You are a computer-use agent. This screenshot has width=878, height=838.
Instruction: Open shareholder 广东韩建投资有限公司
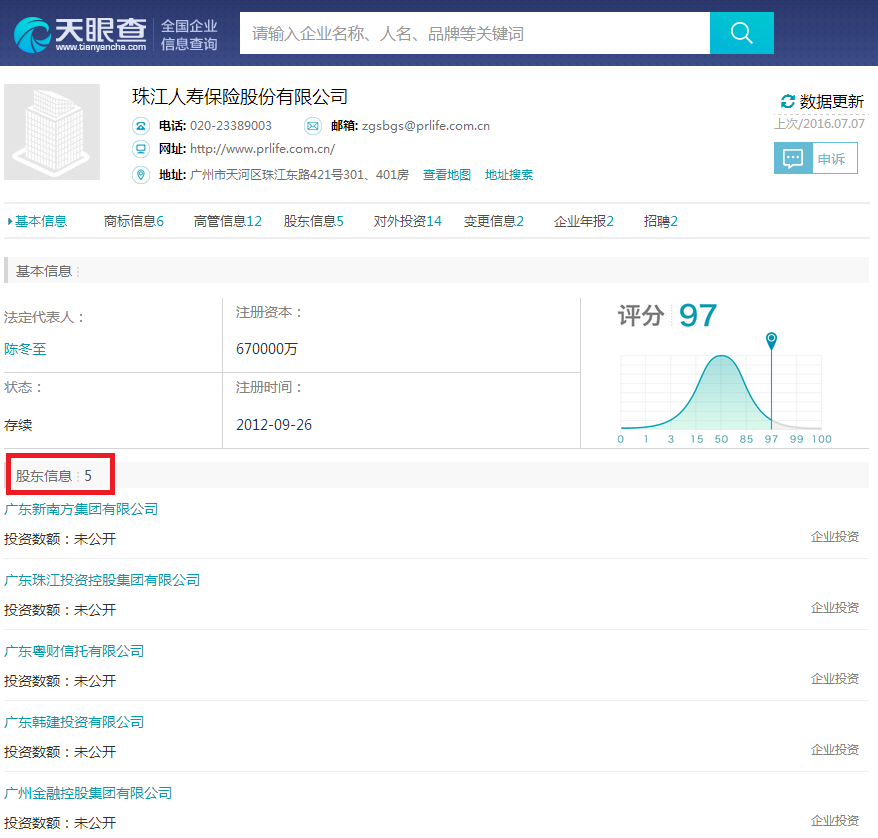(74, 722)
